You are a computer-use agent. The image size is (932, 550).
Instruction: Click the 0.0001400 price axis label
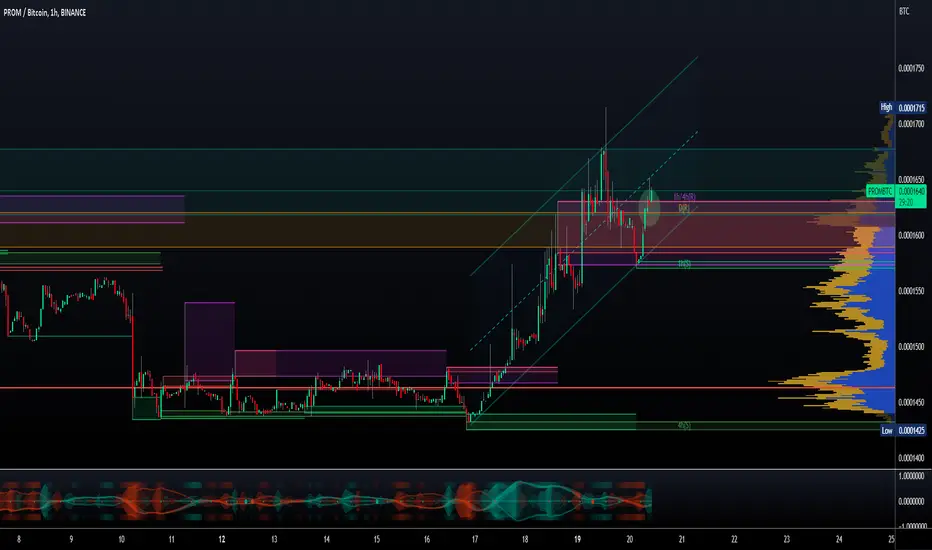(x=911, y=458)
